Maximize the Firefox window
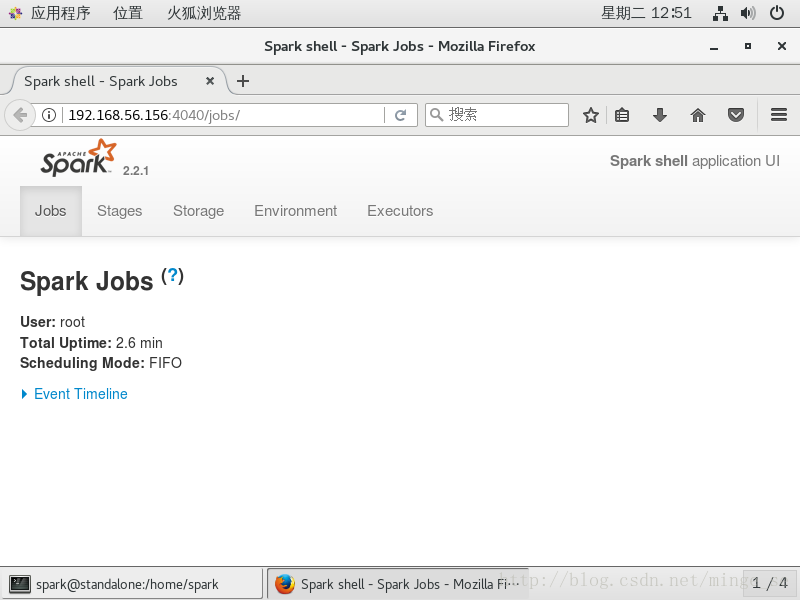Viewport: 800px width, 600px height. click(x=747, y=46)
